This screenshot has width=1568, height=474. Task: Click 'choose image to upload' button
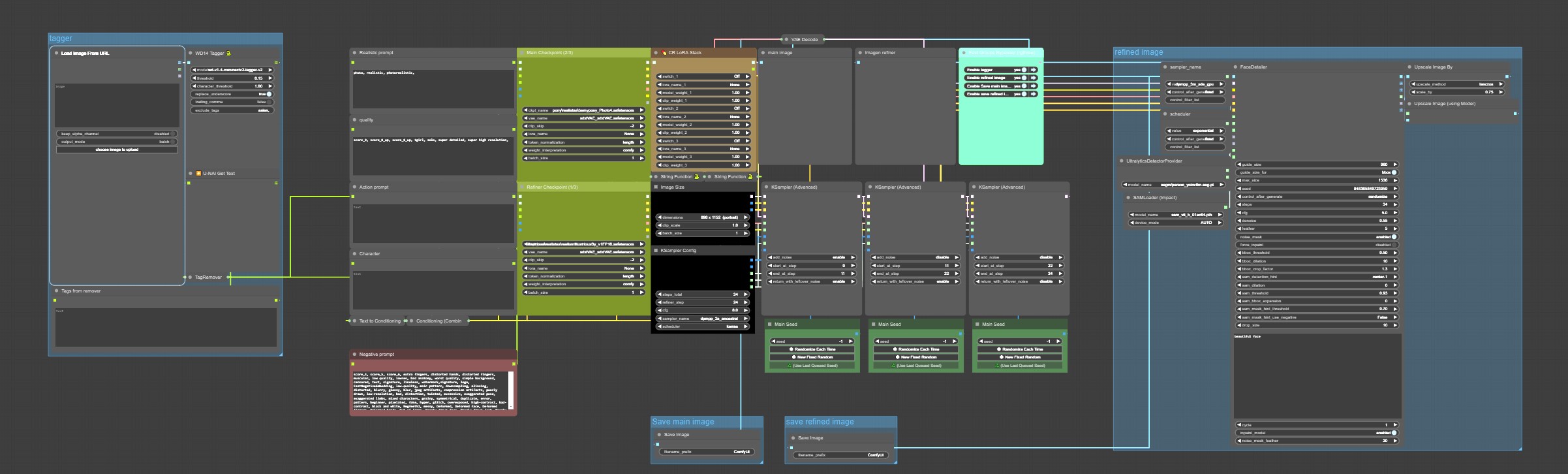pyautogui.click(x=117, y=150)
